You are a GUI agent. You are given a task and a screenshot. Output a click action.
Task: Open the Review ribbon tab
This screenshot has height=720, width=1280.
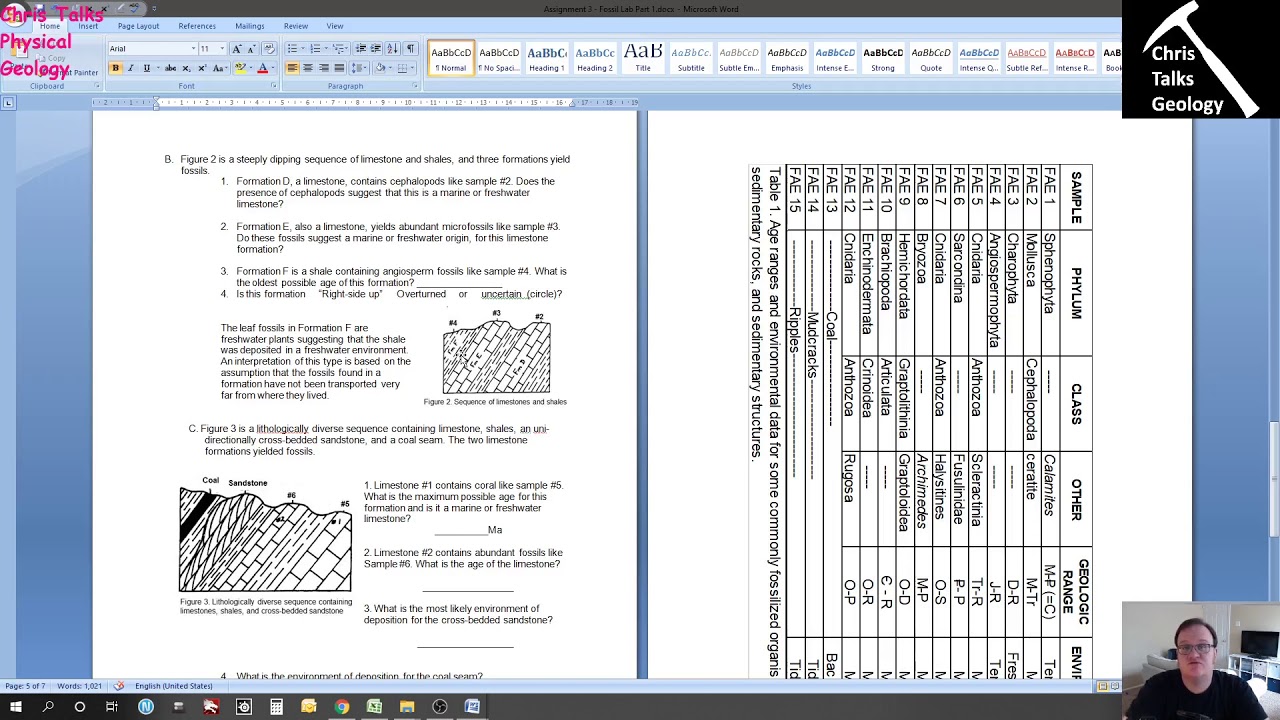(x=296, y=26)
